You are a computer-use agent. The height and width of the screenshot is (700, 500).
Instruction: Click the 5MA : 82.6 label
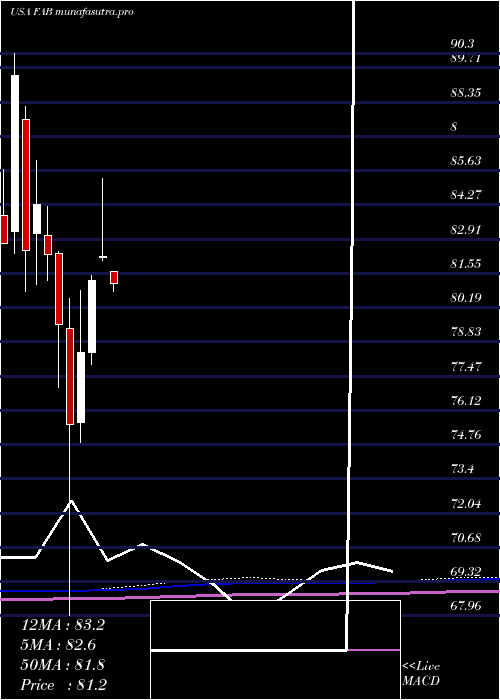(x=58, y=645)
